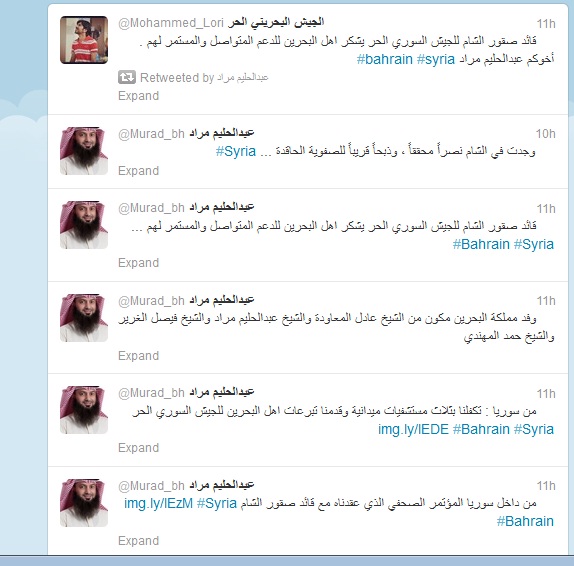574x566 pixels.
Task: Open the #Syria hashtag in the 10h tweet
Action: [x=236, y=151]
